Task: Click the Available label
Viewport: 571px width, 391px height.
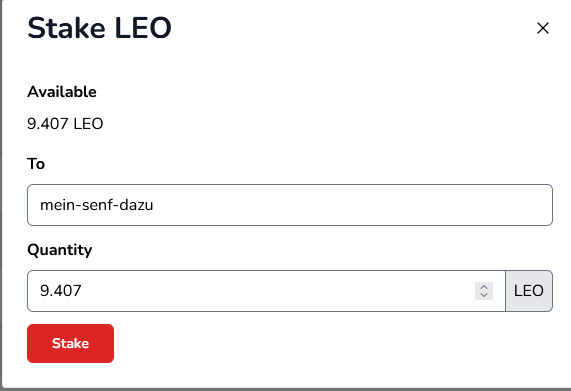Action: tap(62, 92)
